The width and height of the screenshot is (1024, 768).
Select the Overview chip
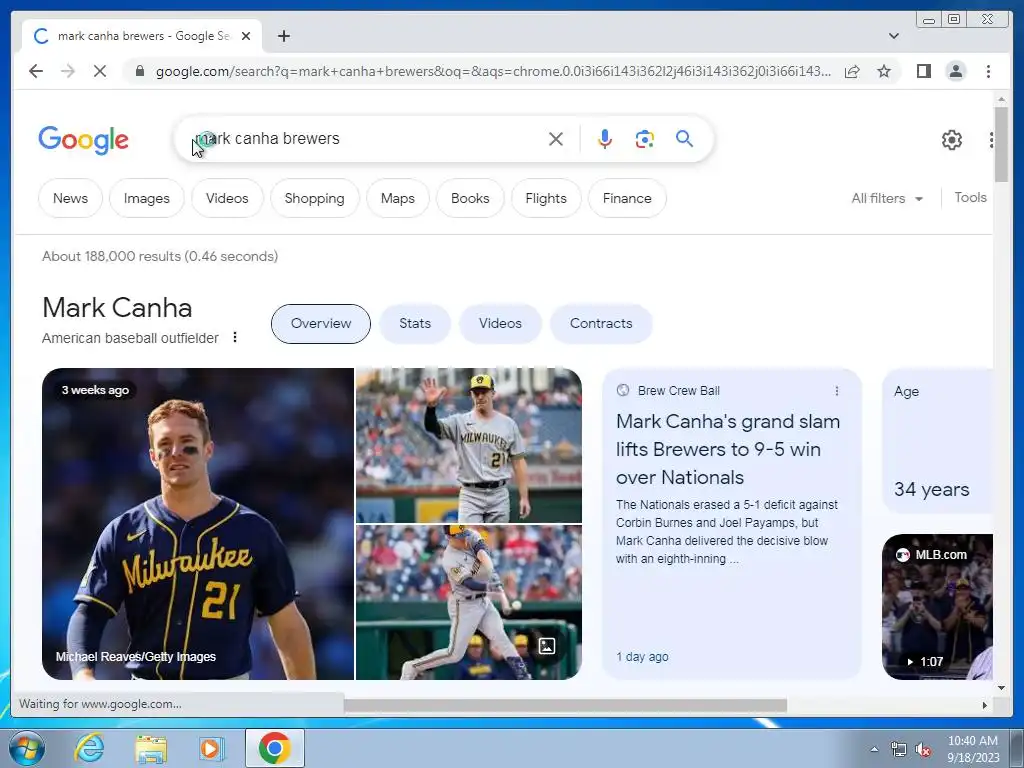[321, 323]
